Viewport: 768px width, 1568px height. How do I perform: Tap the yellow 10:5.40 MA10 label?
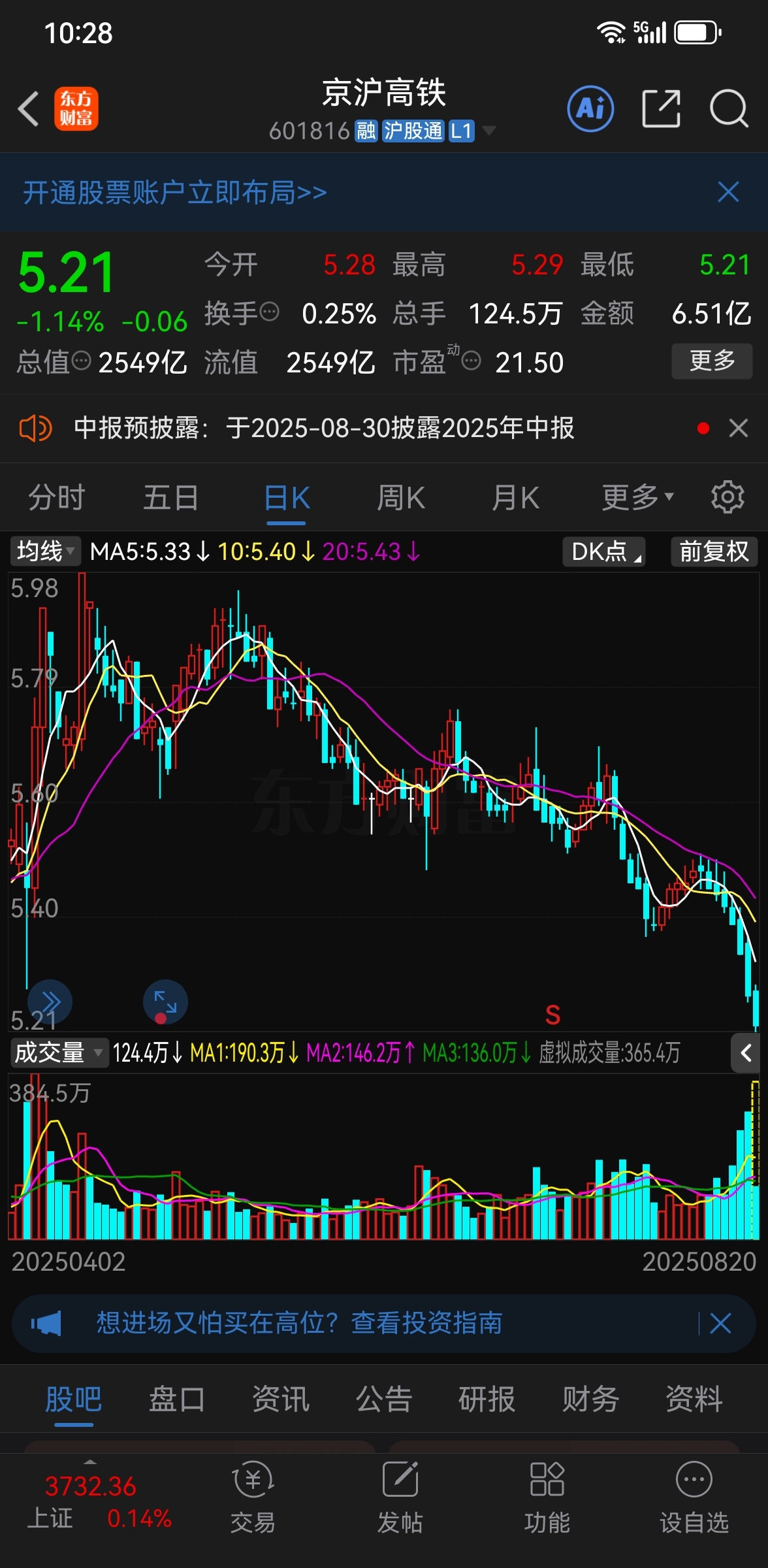(x=266, y=551)
